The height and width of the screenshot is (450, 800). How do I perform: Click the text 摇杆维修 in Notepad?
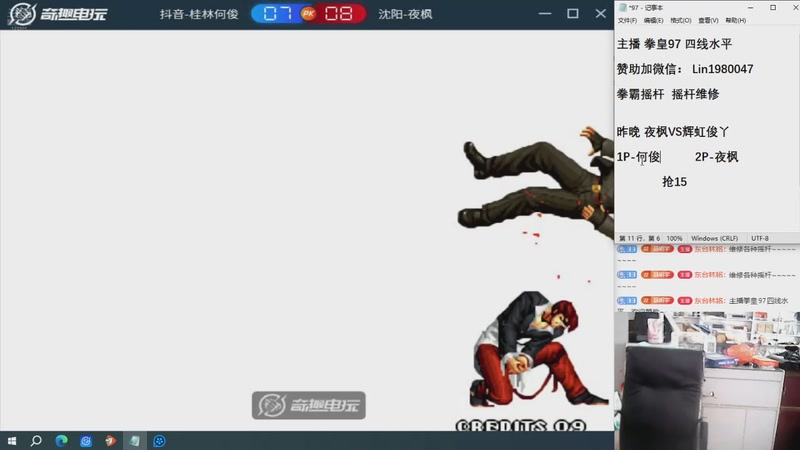coord(695,94)
